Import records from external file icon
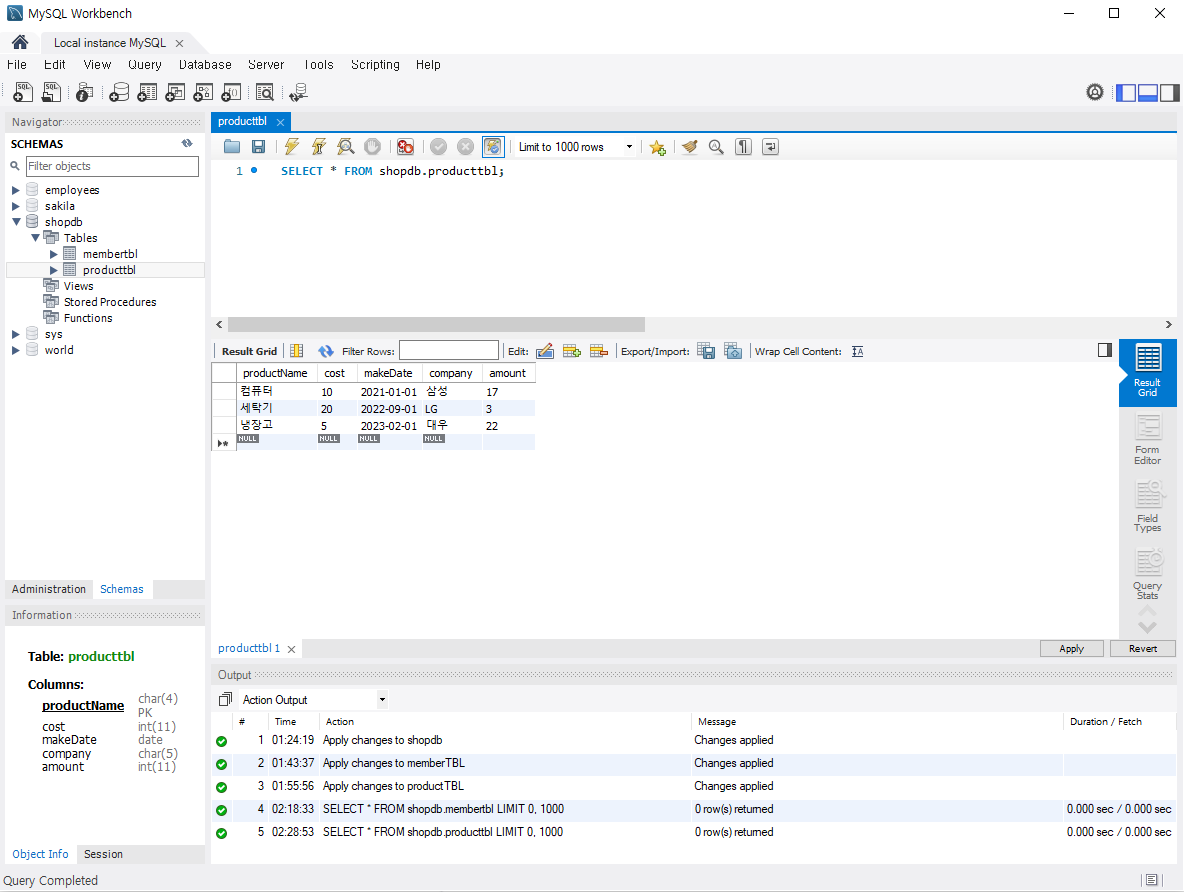The height and width of the screenshot is (892, 1184). (x=733, y=351)
